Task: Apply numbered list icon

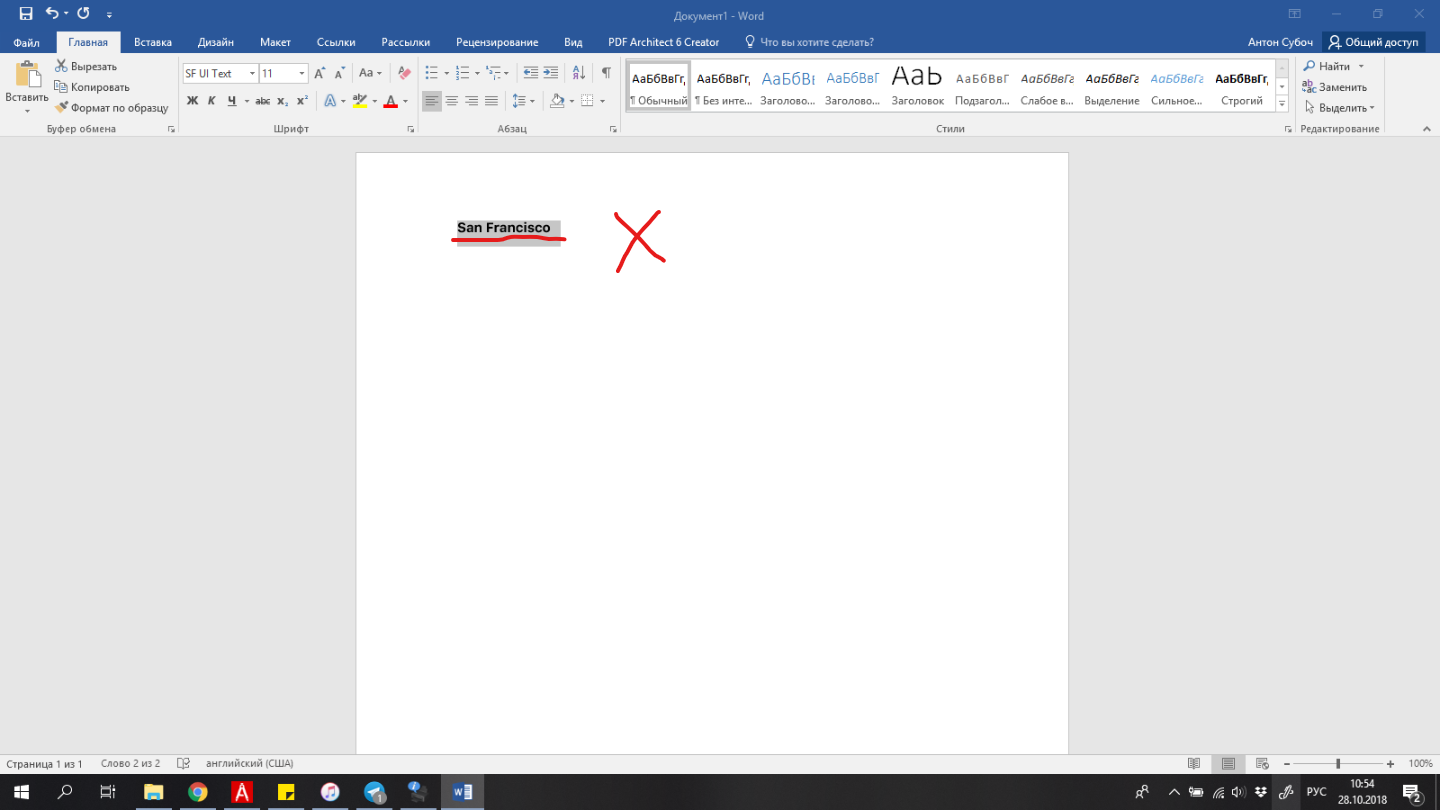Action: 462,73
